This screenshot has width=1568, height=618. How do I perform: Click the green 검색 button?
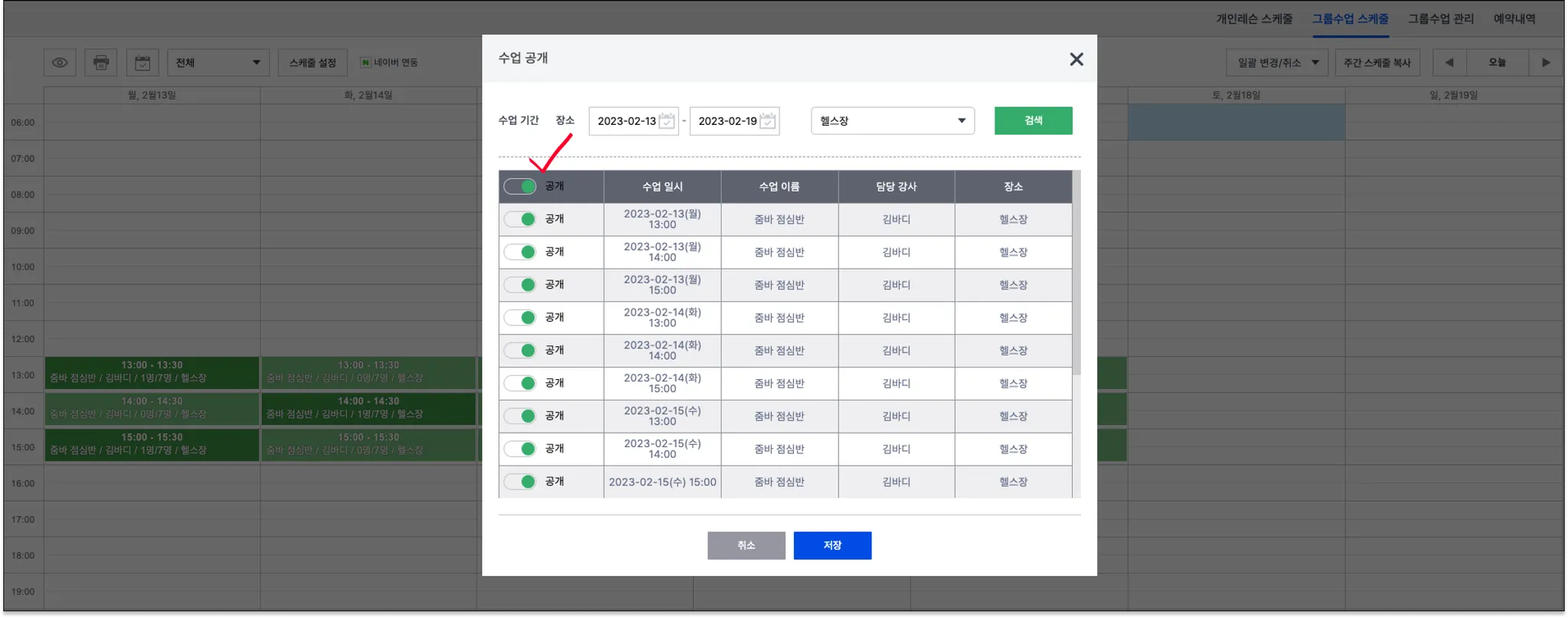1034,121
